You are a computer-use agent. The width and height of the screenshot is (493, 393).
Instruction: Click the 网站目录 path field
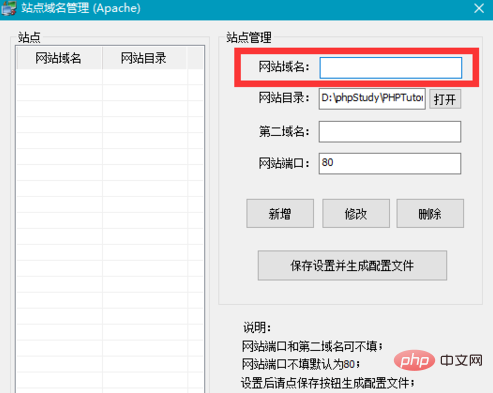pos(372,99)
